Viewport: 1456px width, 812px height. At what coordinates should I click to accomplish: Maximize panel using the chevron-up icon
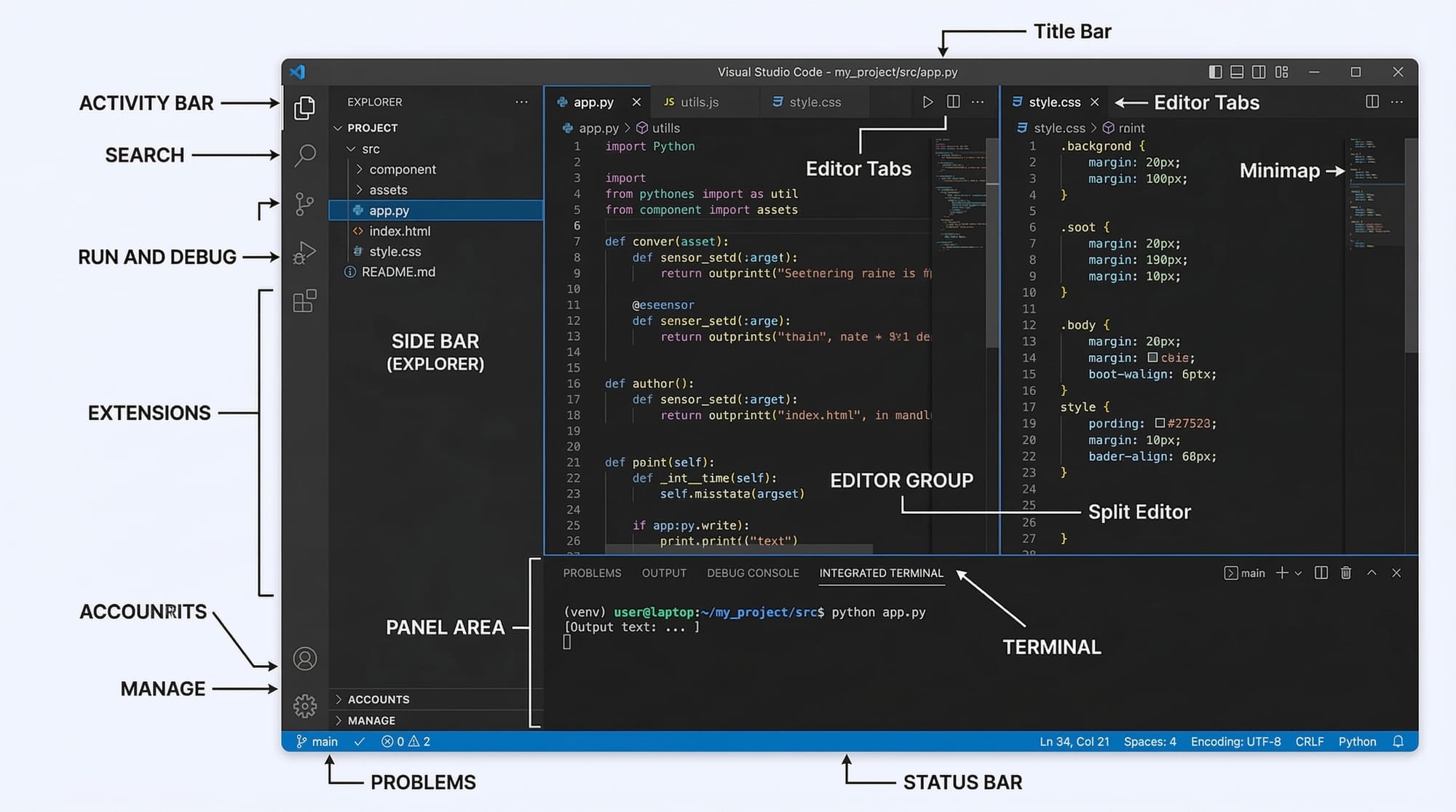click(x=1372, y=573)
